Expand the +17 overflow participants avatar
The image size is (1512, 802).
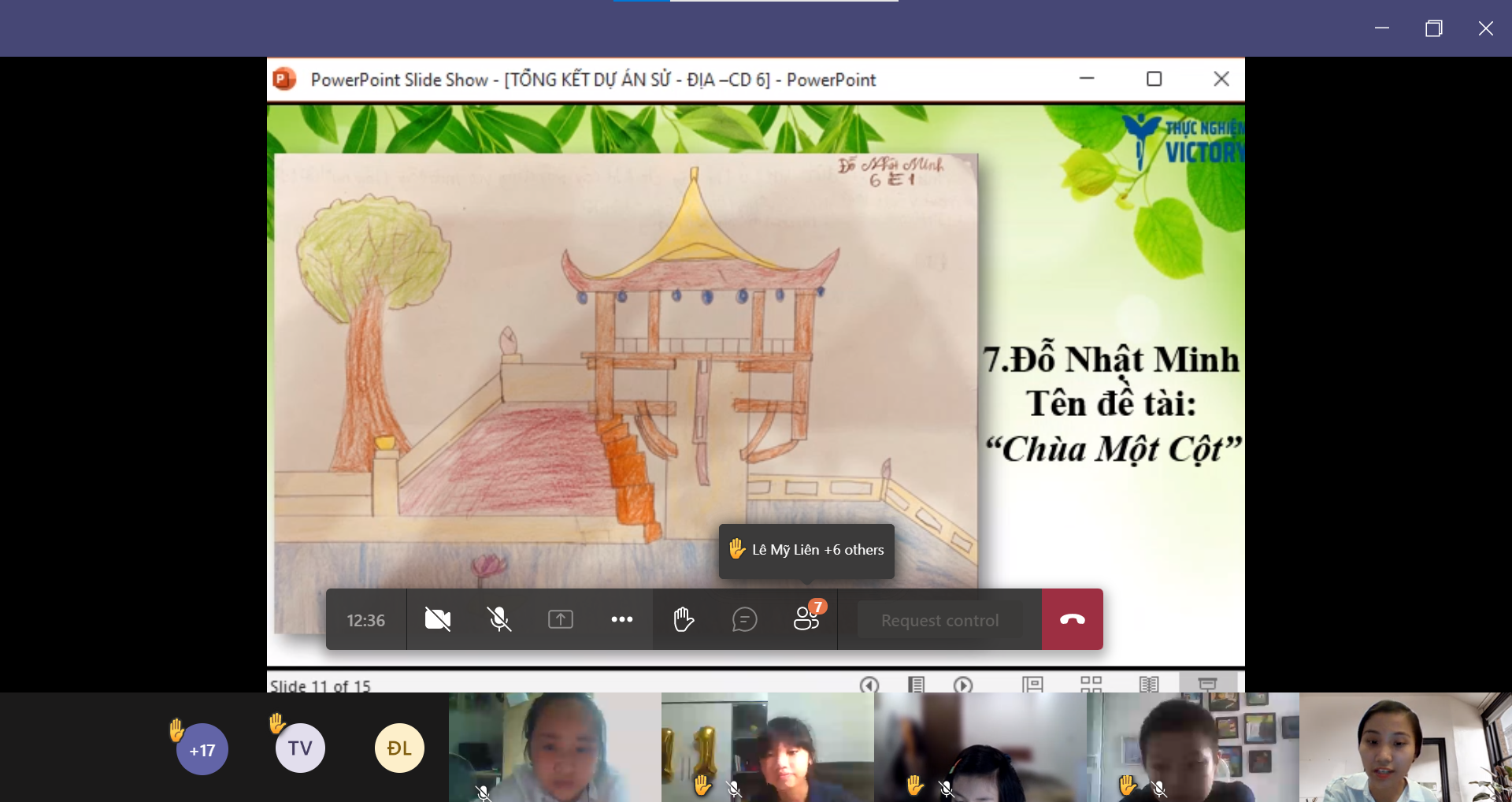(x=202, y=750)
